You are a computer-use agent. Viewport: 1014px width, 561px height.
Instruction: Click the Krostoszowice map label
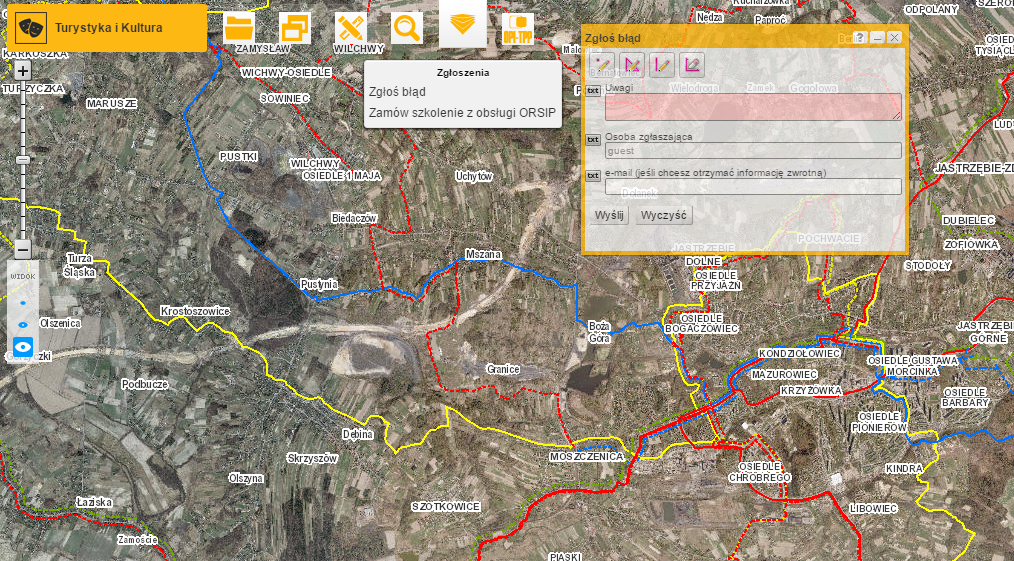(x=195, y=311)
